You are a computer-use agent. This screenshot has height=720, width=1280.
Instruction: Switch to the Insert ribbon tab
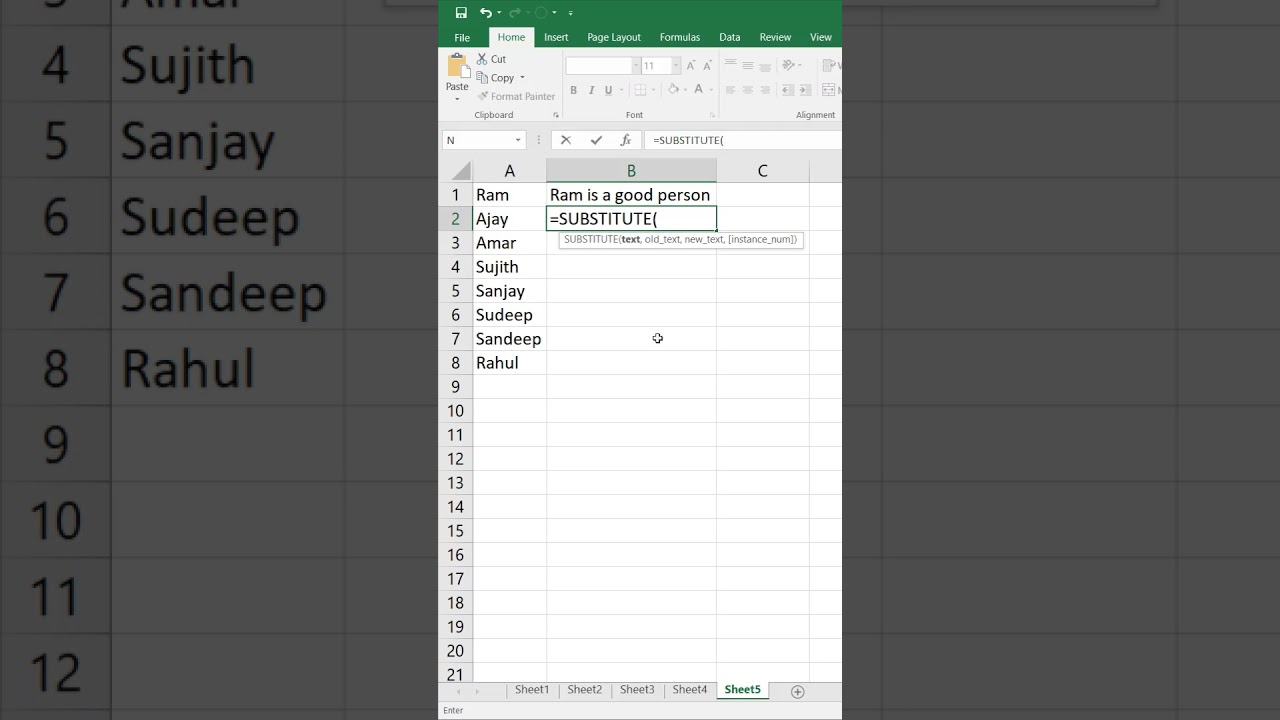(556, 37)
